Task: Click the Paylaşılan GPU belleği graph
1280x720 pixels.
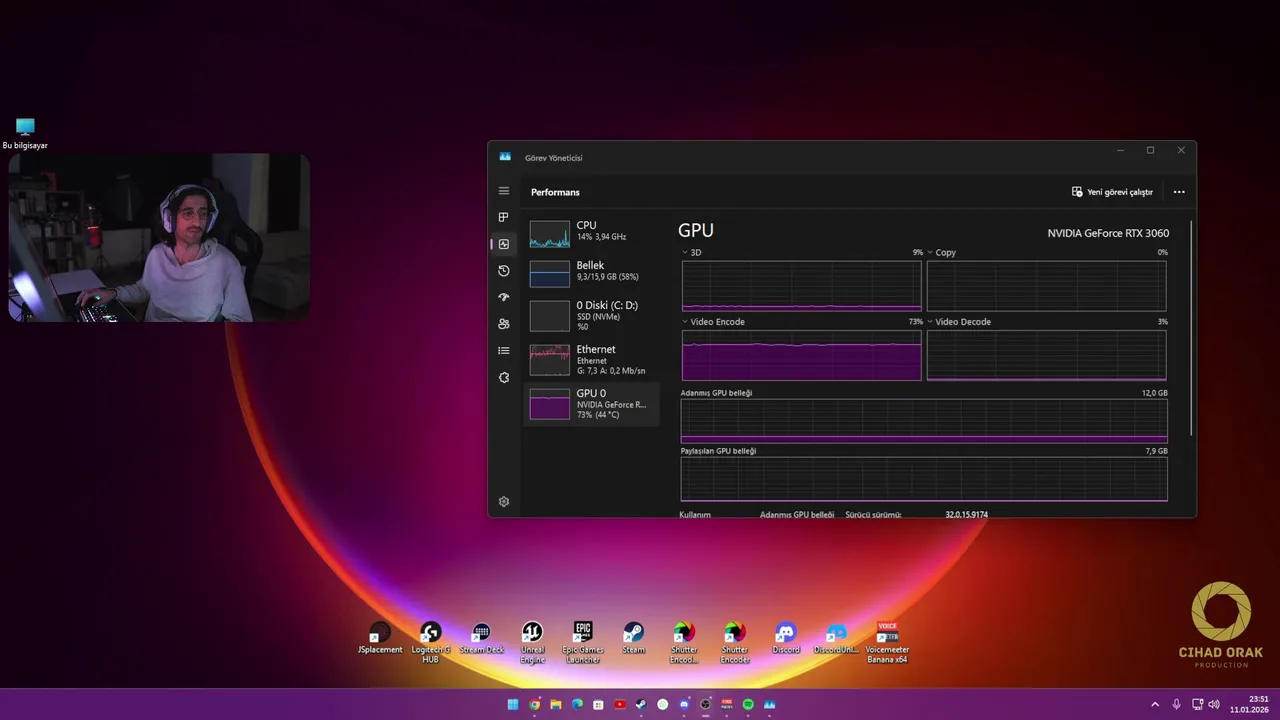Action: [924, 479]
